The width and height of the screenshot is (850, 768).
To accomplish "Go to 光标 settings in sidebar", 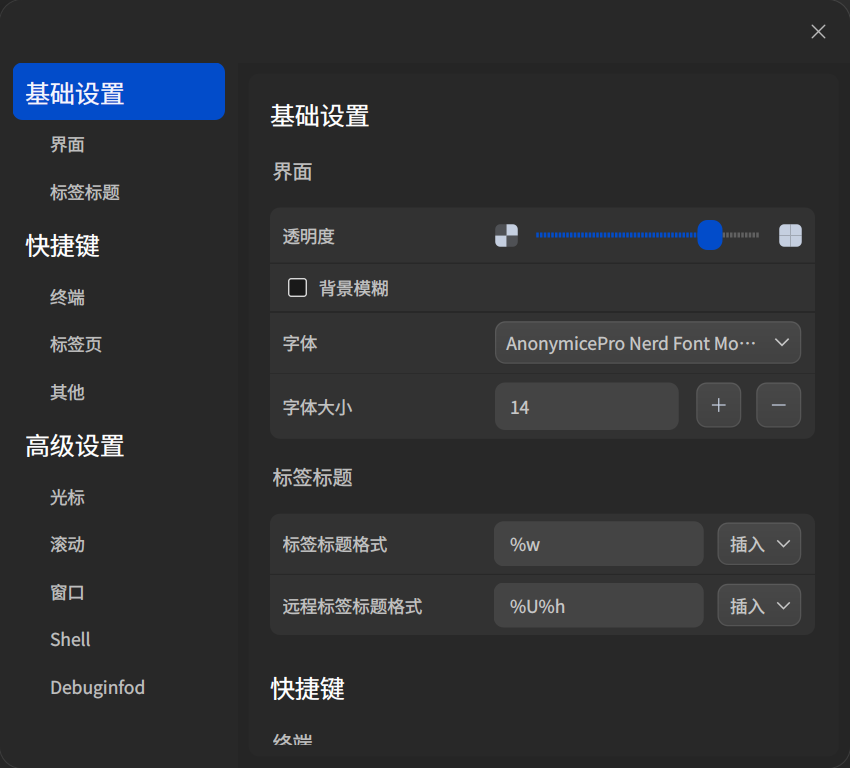I will (67, 497).
